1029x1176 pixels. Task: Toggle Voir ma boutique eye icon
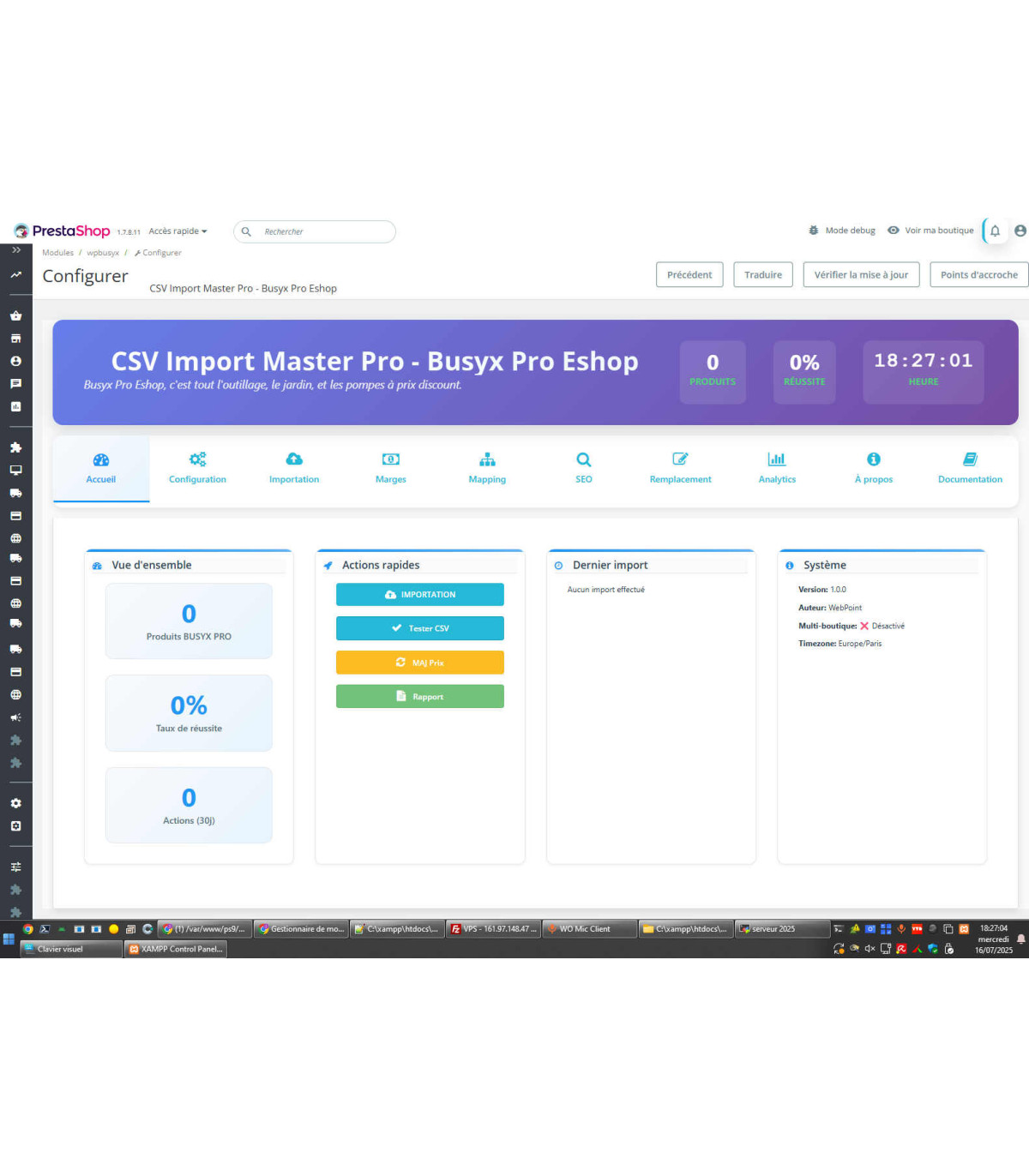click(894, 231)
